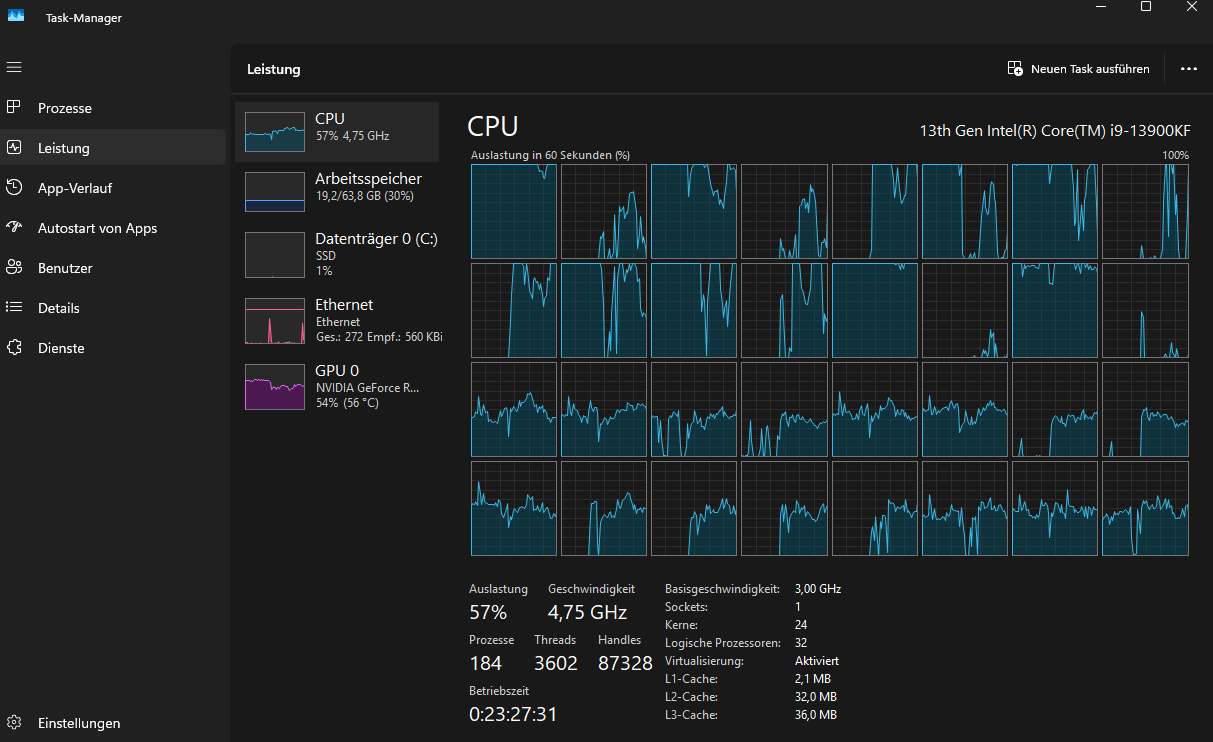Click the Ethernet mini graph thumbnail
This screenshot has width=1213, height=742.
coord(275,321)
